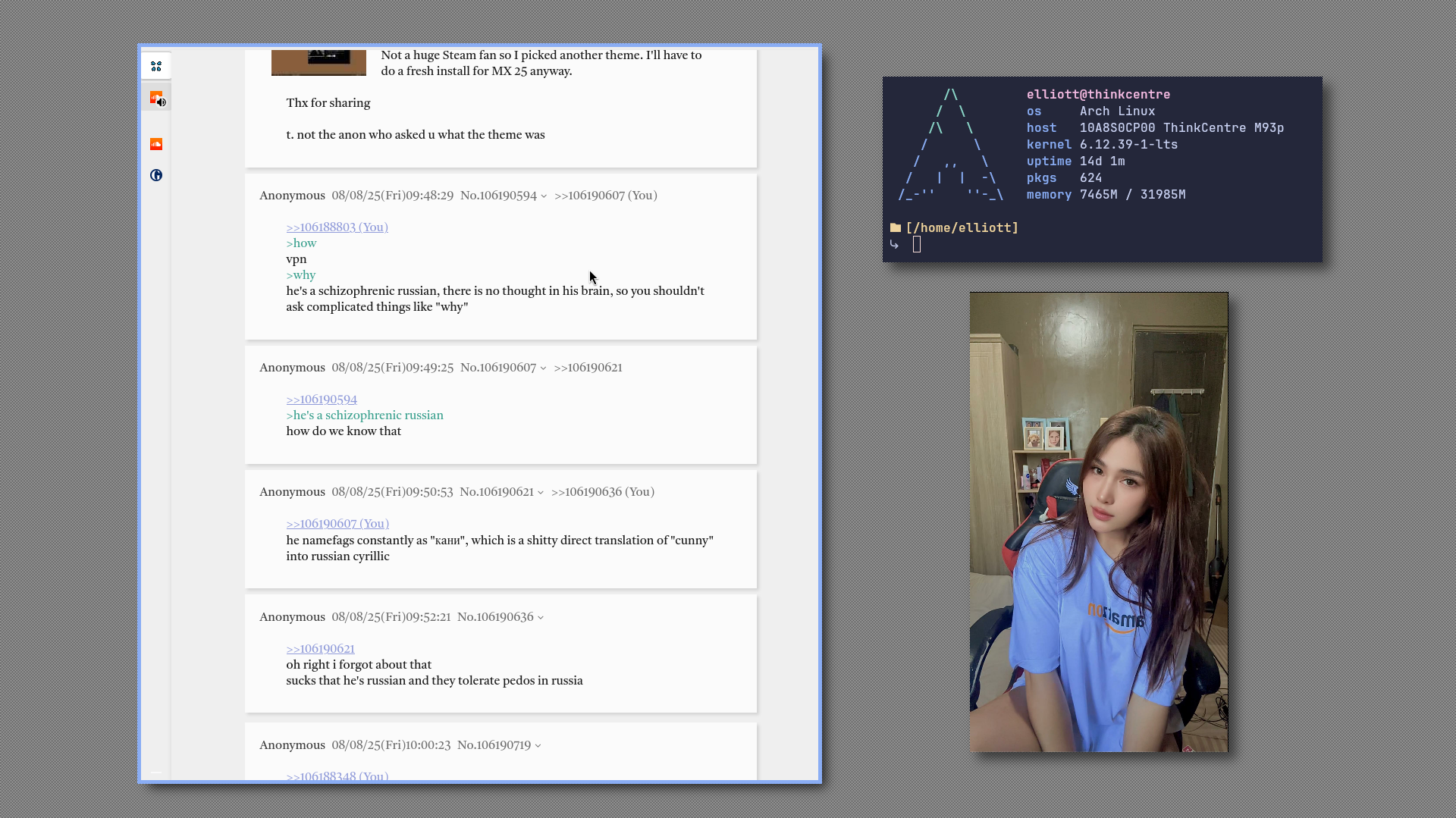1456x818 pixels.
Task: Click greentext line ">how"
Action: (x=301, y=243)
